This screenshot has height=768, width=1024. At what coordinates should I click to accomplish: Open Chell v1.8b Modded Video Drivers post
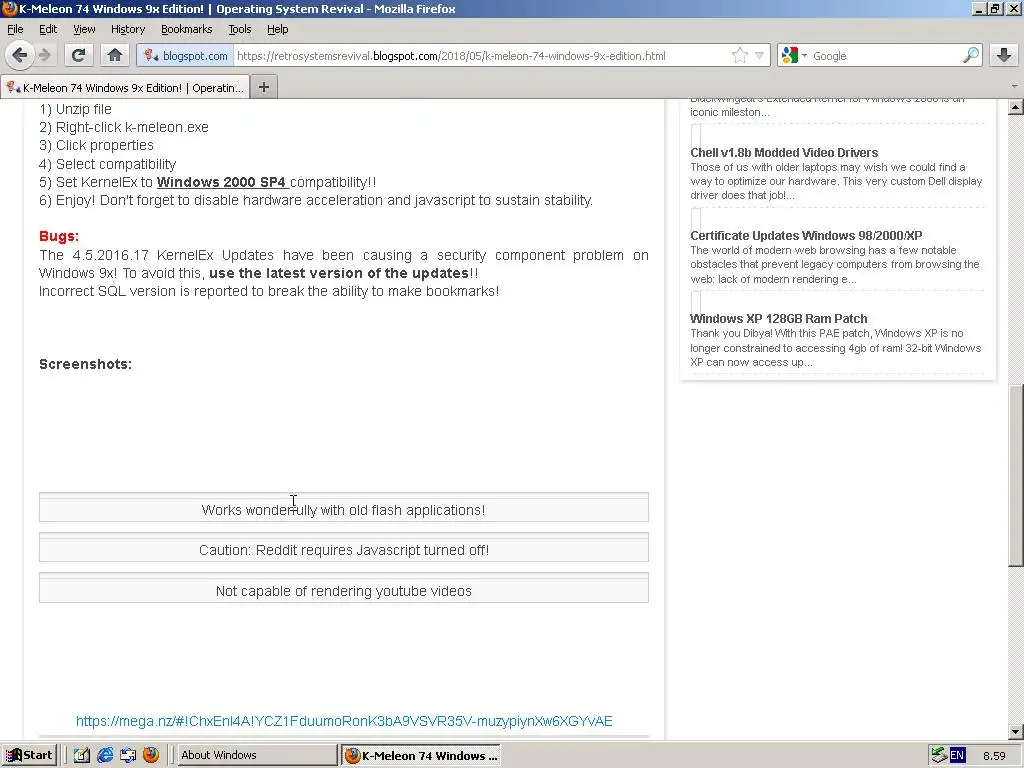click(784, 152)
